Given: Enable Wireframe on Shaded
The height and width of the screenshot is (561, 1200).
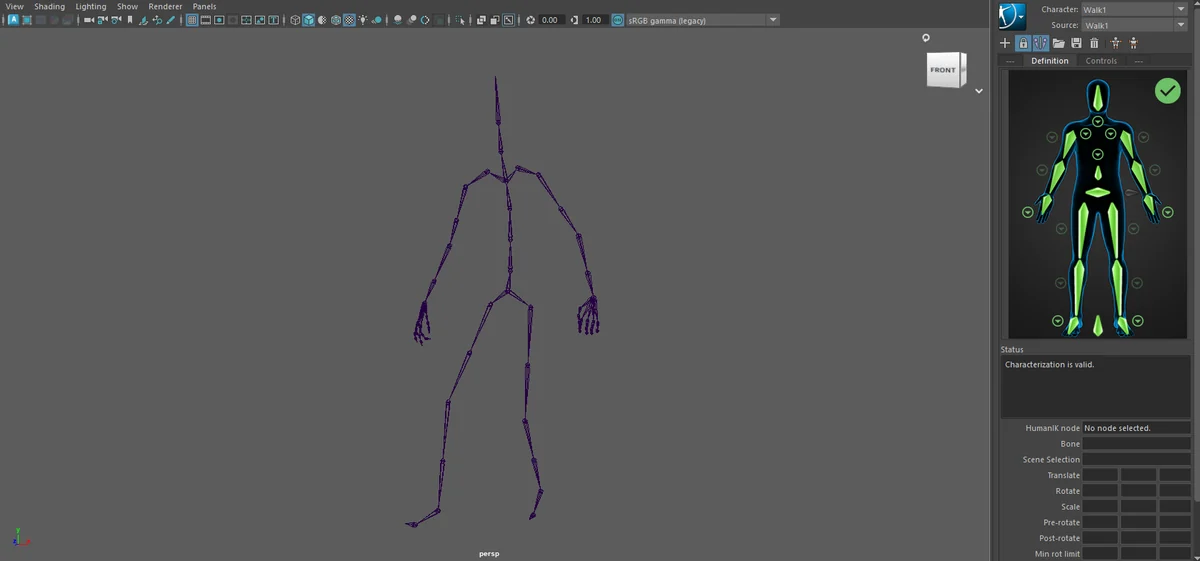Looking at the screenshot, I should point(336,20).
